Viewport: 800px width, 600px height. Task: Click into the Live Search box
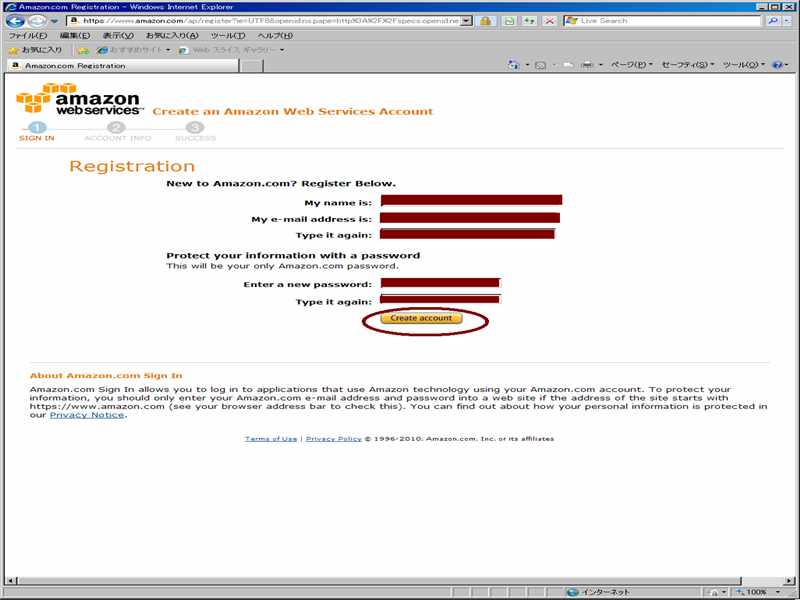pos(663,21)
